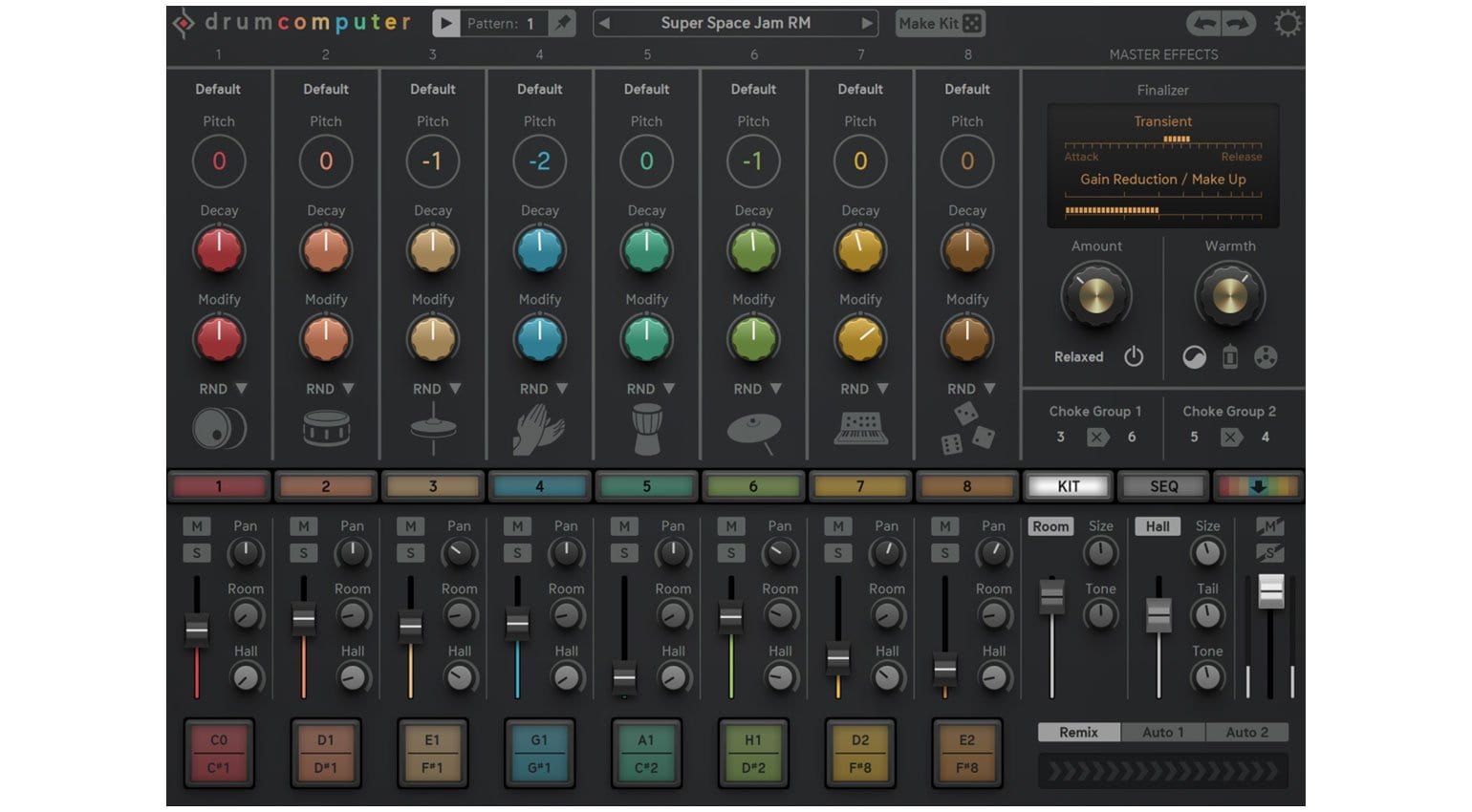Select the half-circle warmth mode icon
1472x812 pixels.
(x=1194, y=357)
